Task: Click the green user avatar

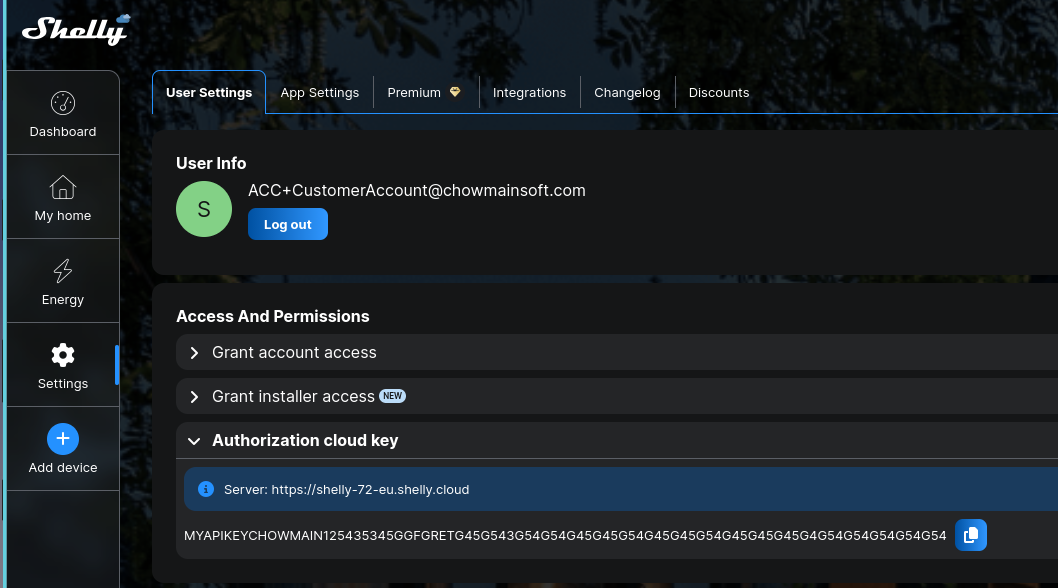Action: (204, 209)
